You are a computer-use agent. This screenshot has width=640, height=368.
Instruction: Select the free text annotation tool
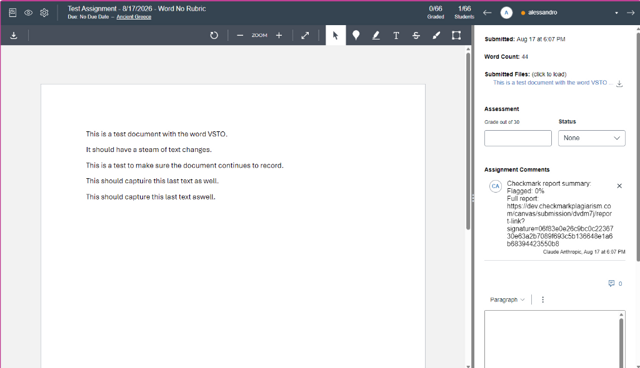click(396, 35)
